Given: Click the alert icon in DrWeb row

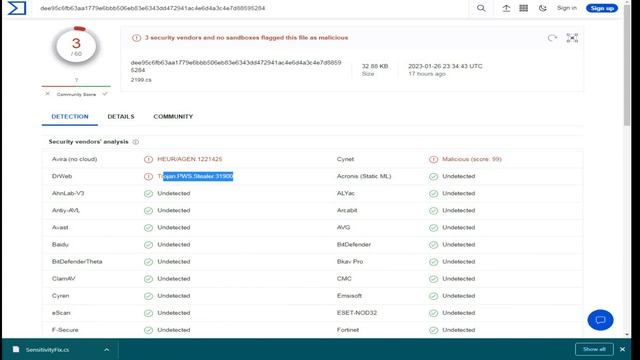Looking at the screenshot, I should (148, 177).
